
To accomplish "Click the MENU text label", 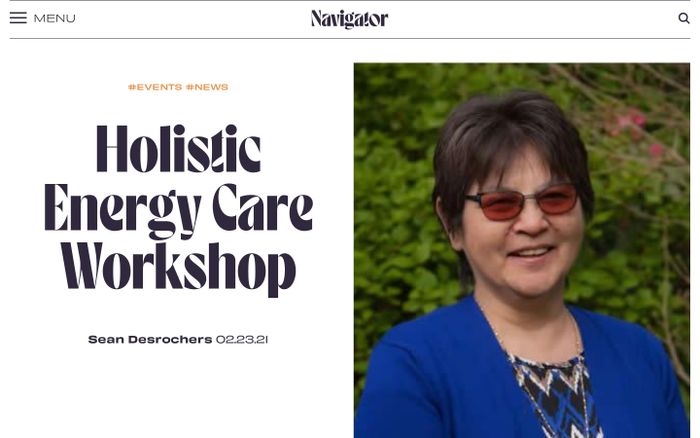I will (x=54, y=18).
